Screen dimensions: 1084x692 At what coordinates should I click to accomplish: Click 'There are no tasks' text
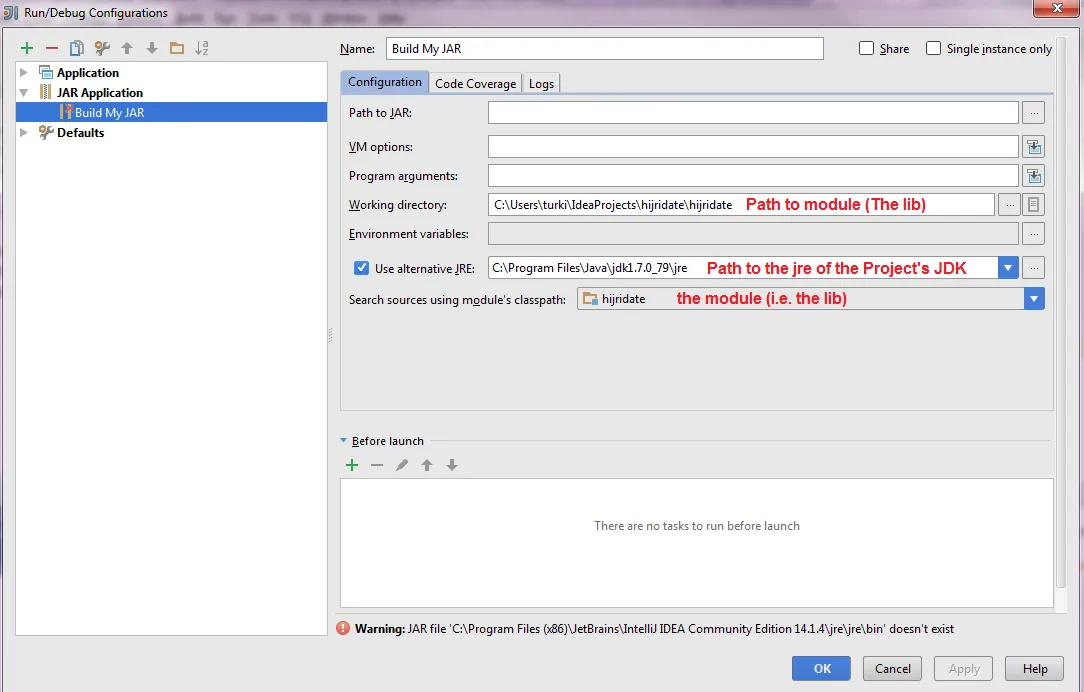[x=697, y=525]
